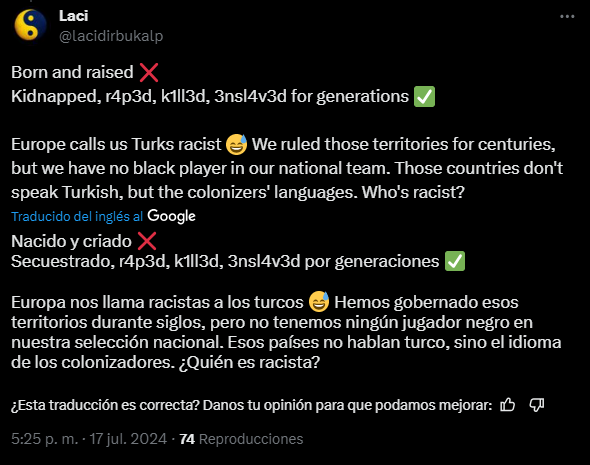Click the 17 jul. 2024 date

click(128, 439)
